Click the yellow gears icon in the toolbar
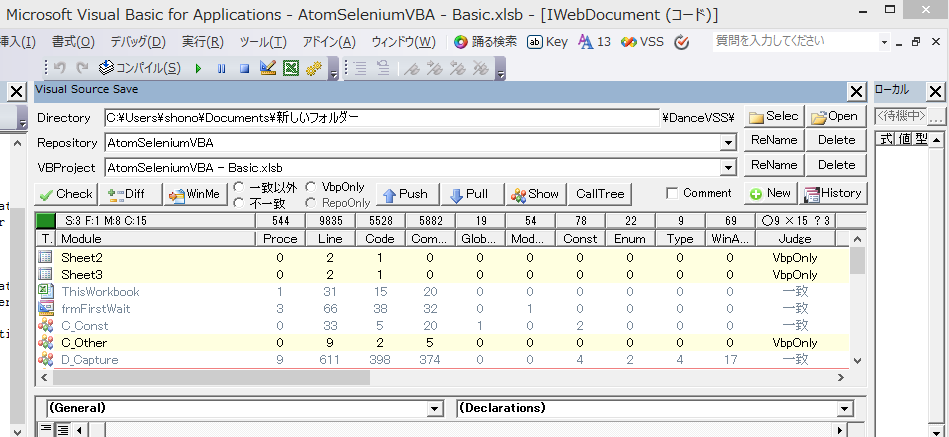The height and width of the screenshot is (437, 949). point(314,68)
